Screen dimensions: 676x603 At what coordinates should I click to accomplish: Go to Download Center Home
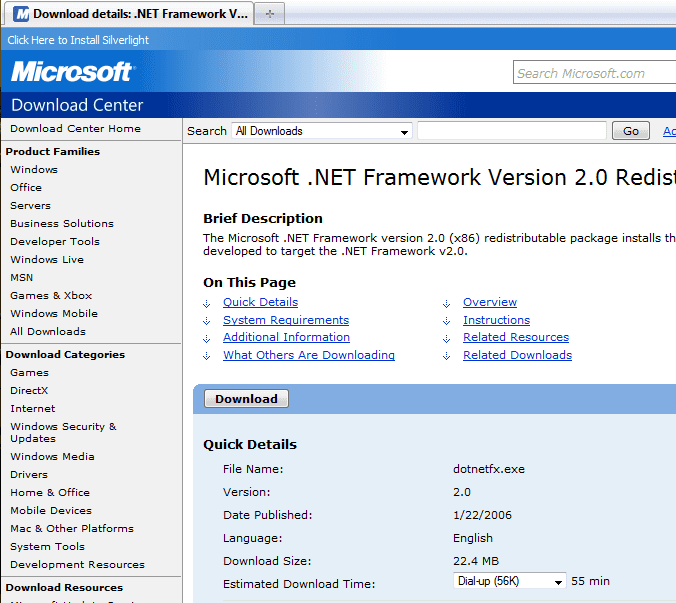point(75,128)
